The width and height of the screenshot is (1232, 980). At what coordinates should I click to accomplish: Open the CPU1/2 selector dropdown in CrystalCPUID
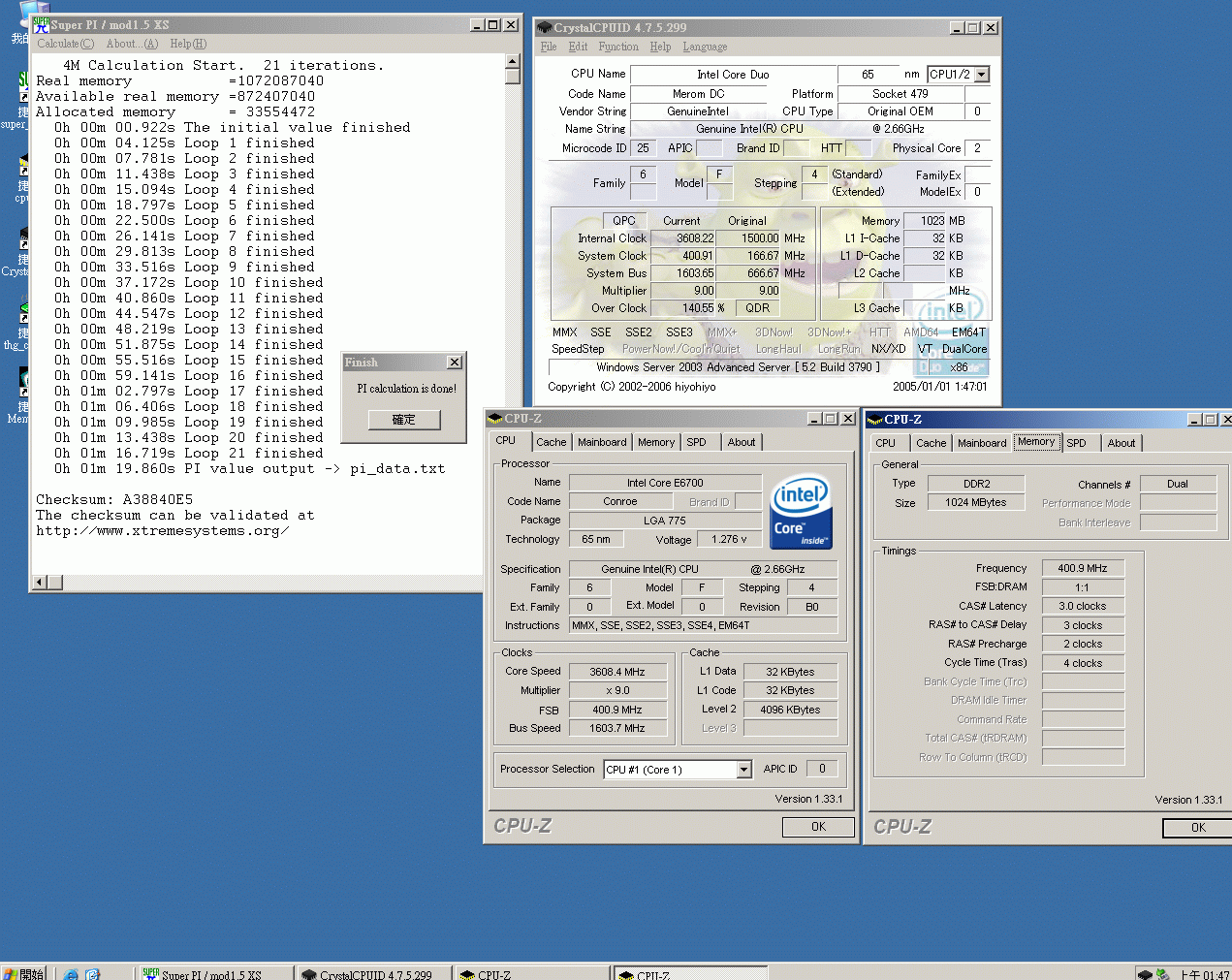(982, 75)
